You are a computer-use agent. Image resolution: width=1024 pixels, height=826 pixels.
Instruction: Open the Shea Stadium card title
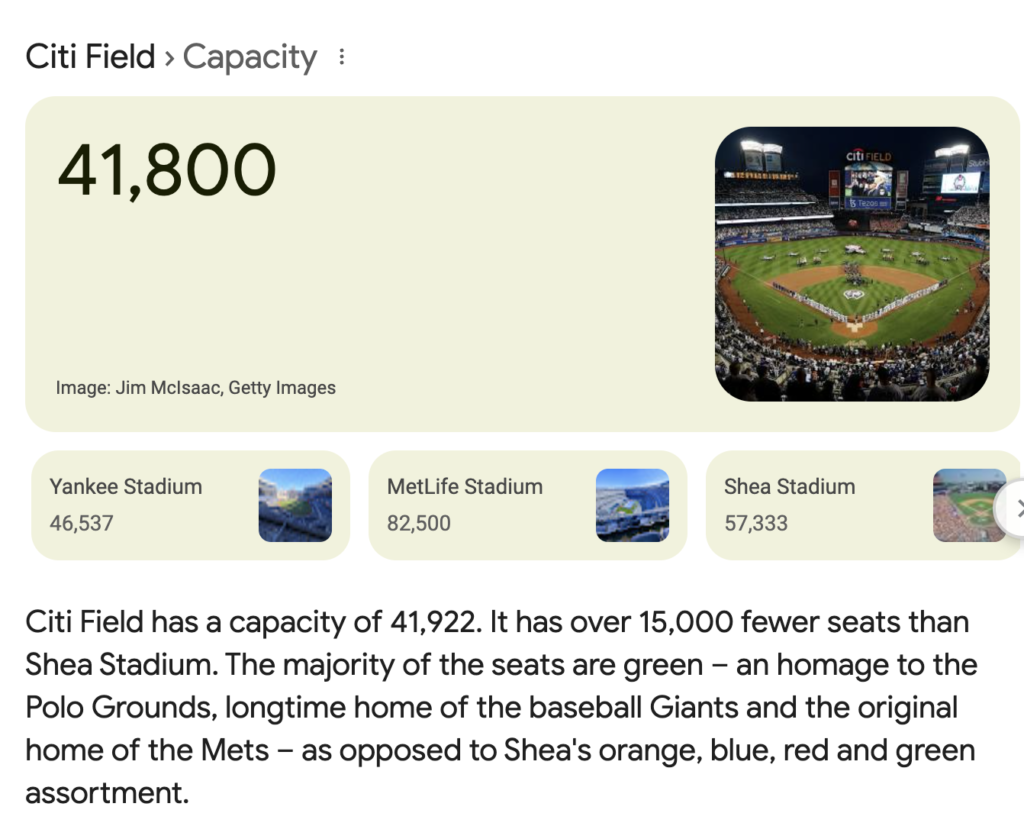790,486
